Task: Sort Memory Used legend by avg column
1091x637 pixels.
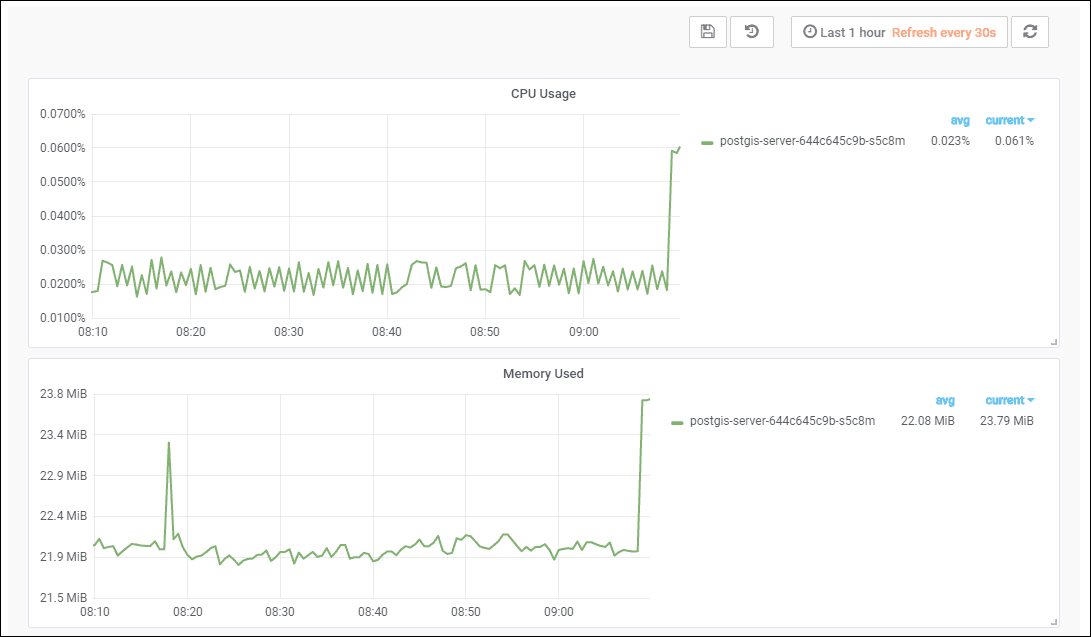Action: pos(945,400)
